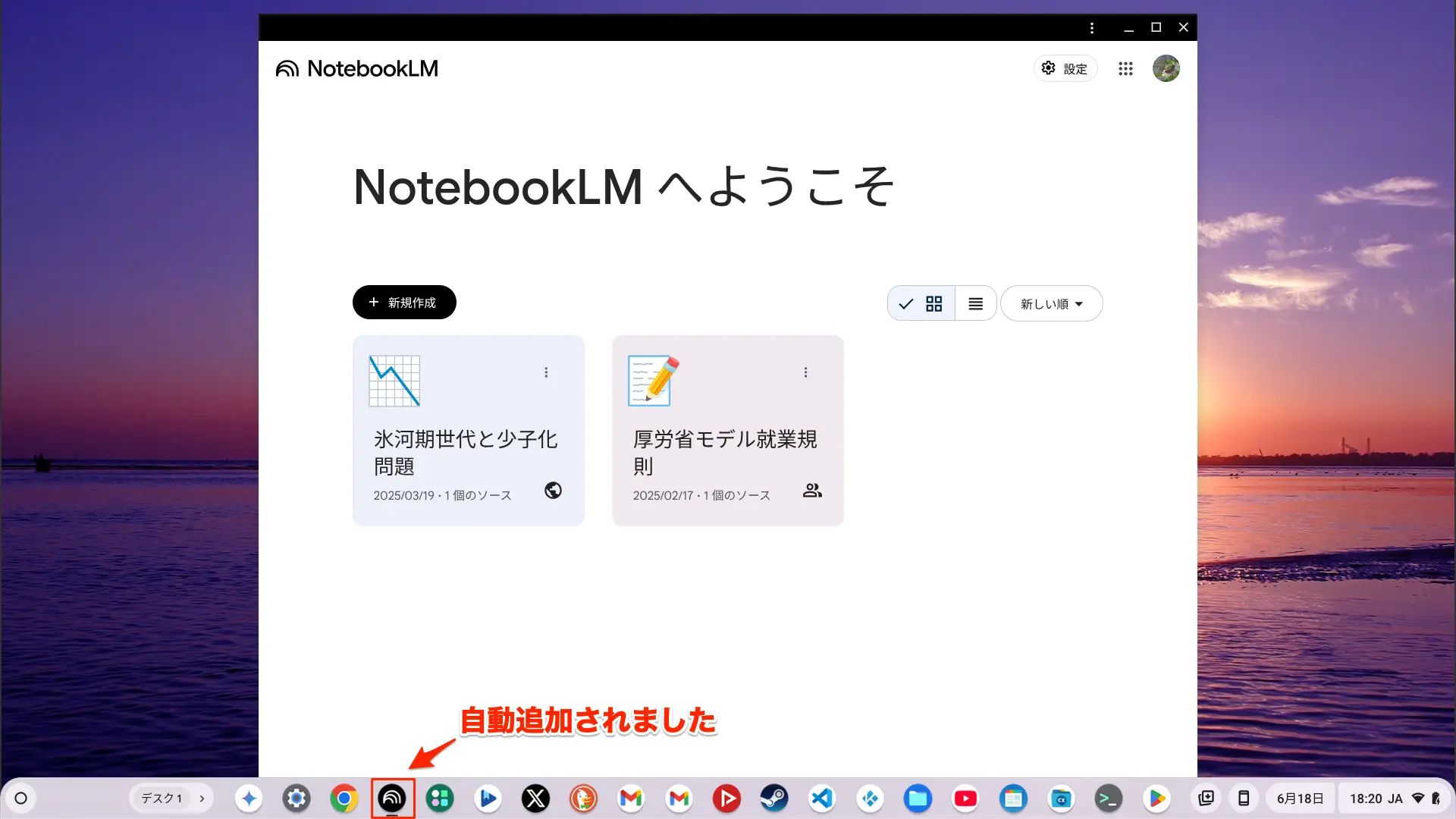Click the NotebookLM へようこそ heading
The image size is (1456, 819).
coord(624,187)
